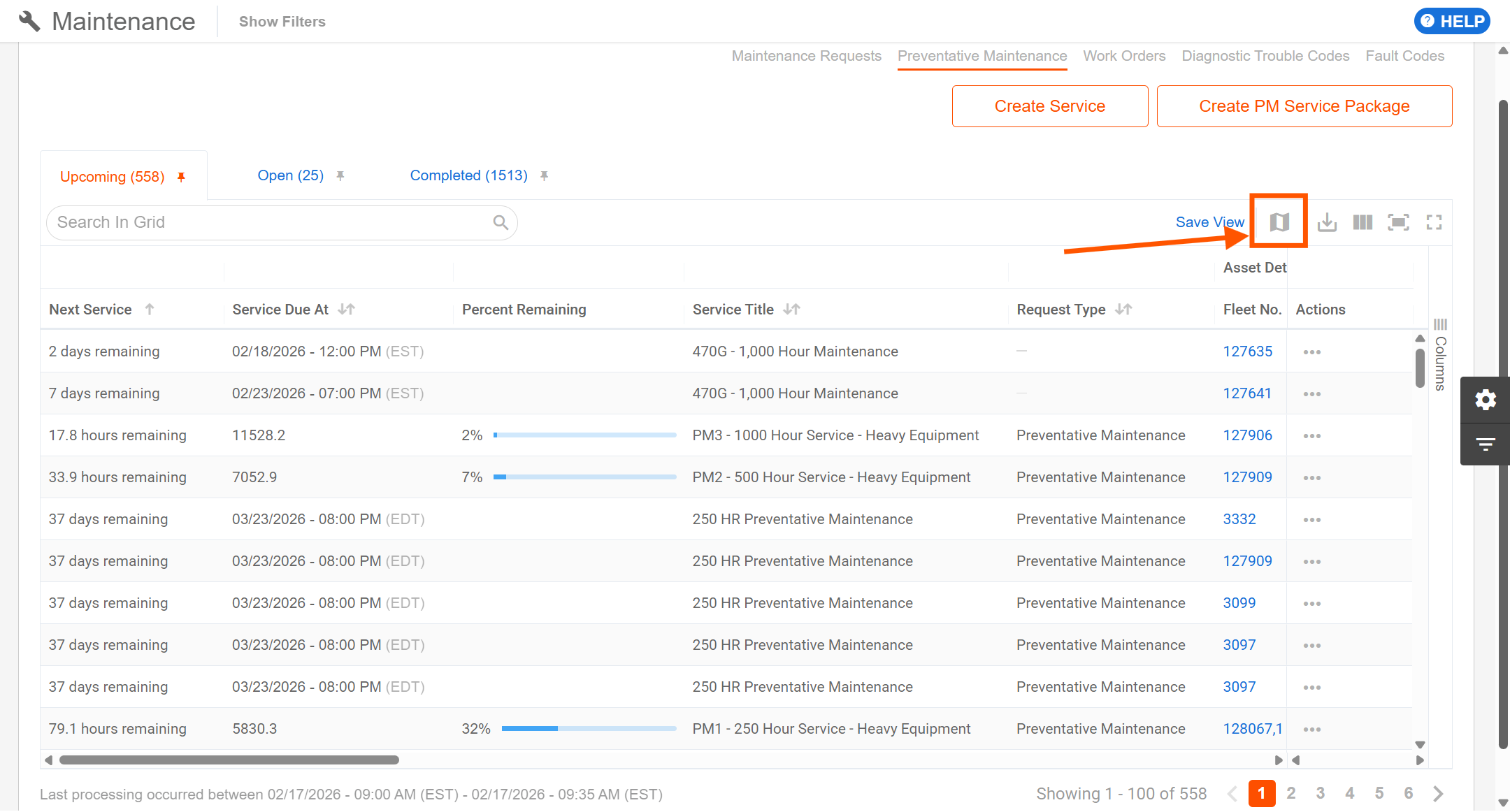The width and height of the screenshot is (1510, 812).
Task: Sort by the Service Due At column
Action: tap(280, 310)
